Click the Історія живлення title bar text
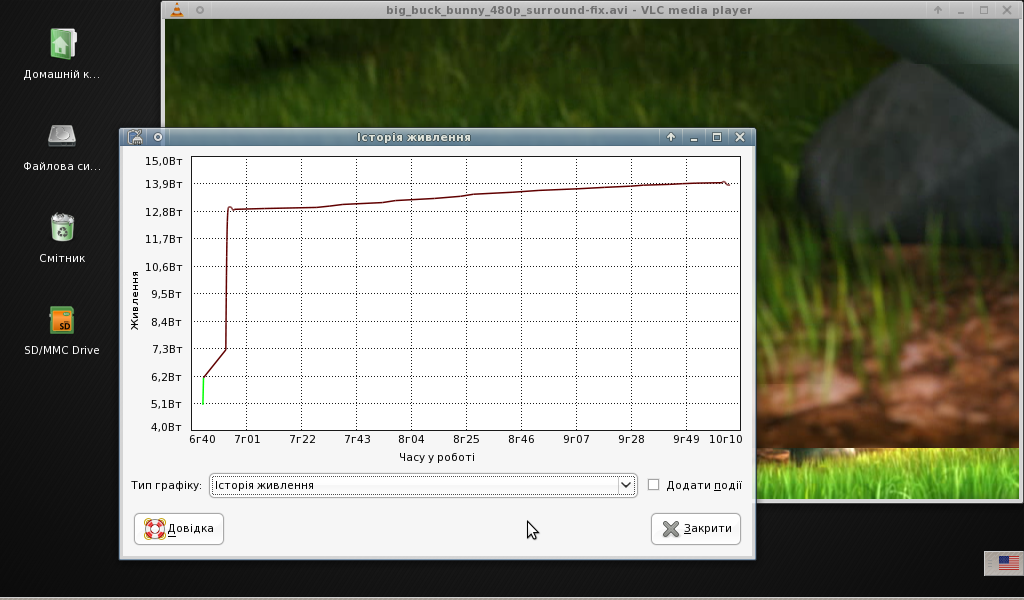Screen dimensions: 1024x600 coord(414,137)
